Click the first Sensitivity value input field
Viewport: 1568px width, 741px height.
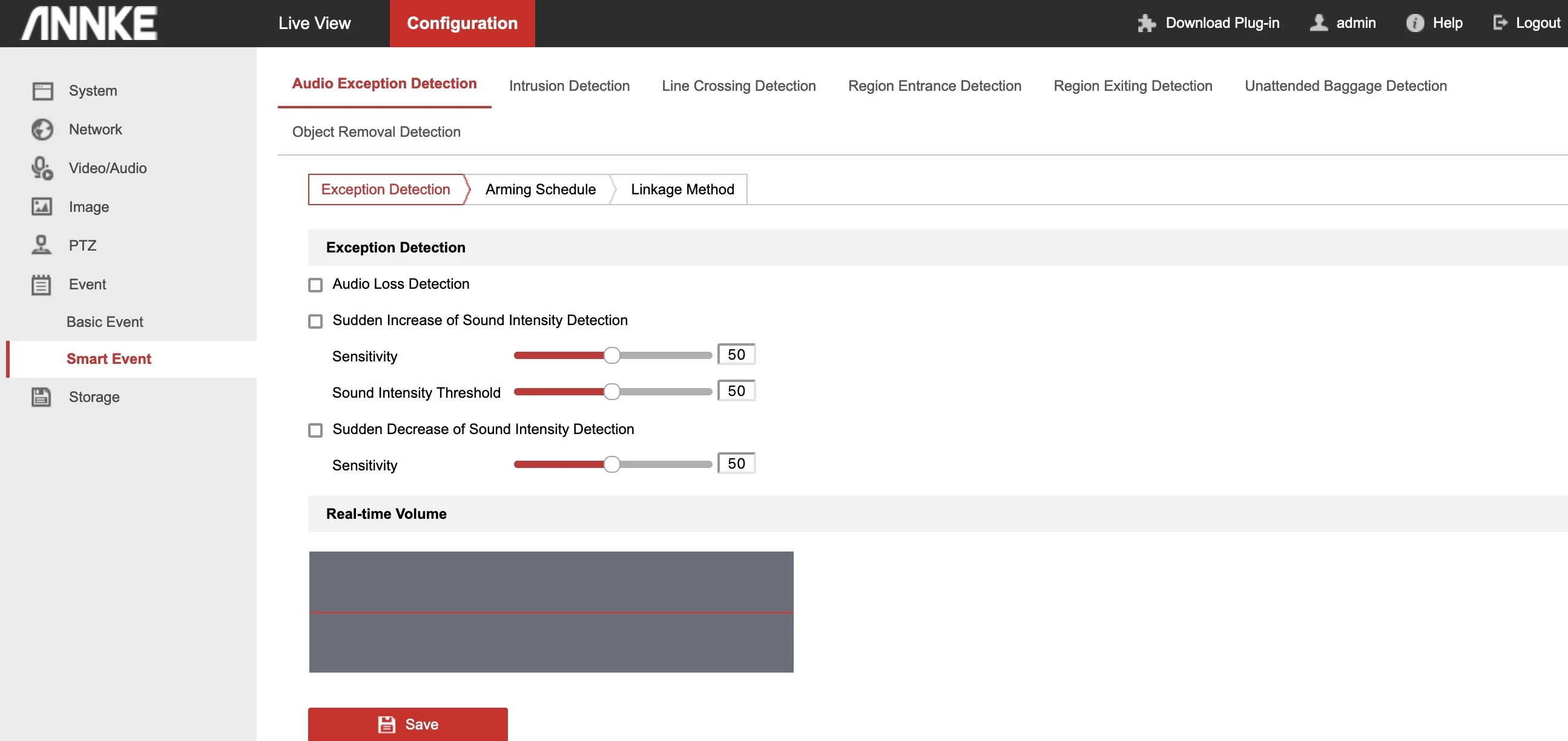[x=736, y=354]
